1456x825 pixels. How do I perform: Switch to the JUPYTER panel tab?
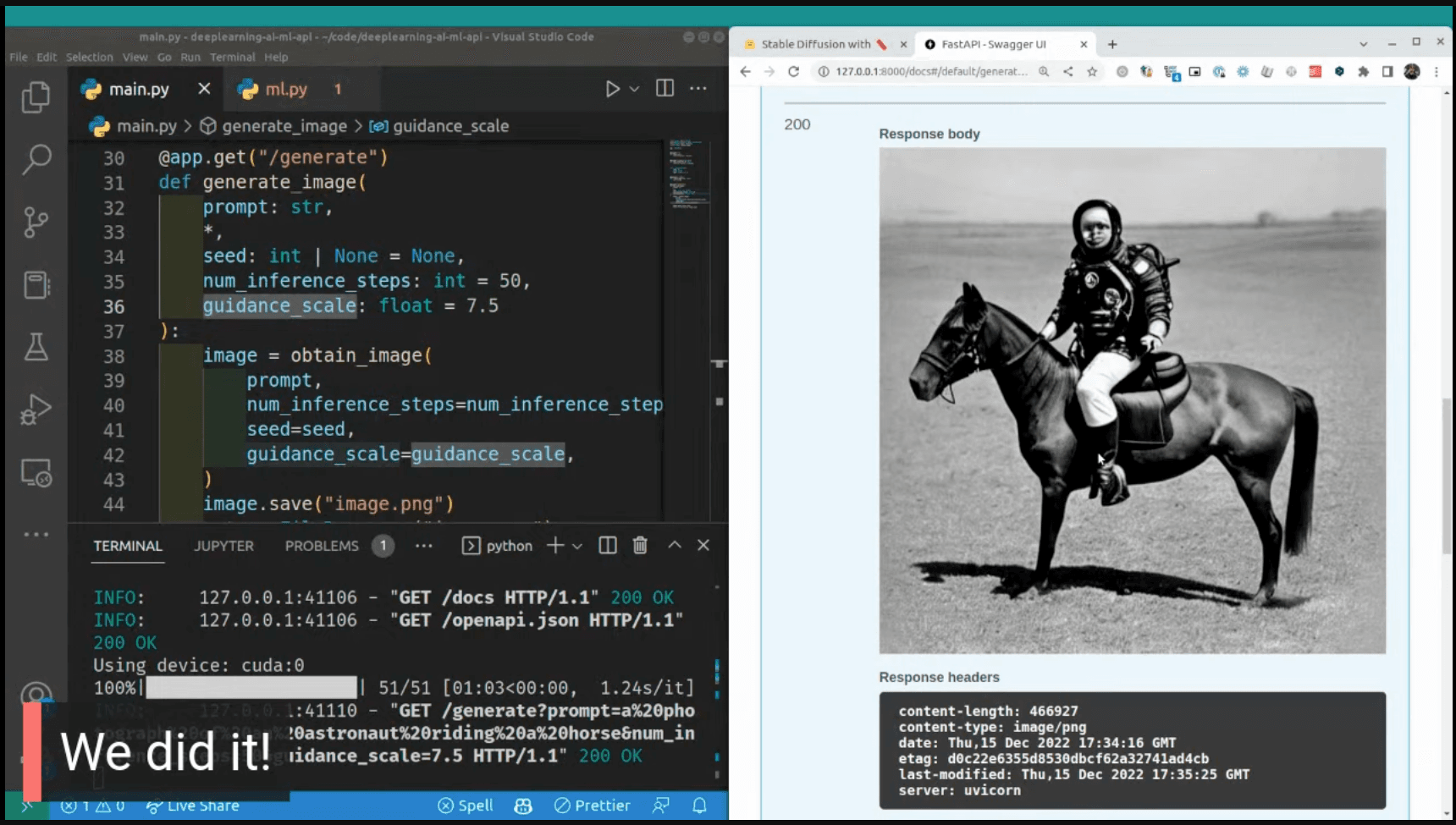pyautogui.click(x=223, y=546)
